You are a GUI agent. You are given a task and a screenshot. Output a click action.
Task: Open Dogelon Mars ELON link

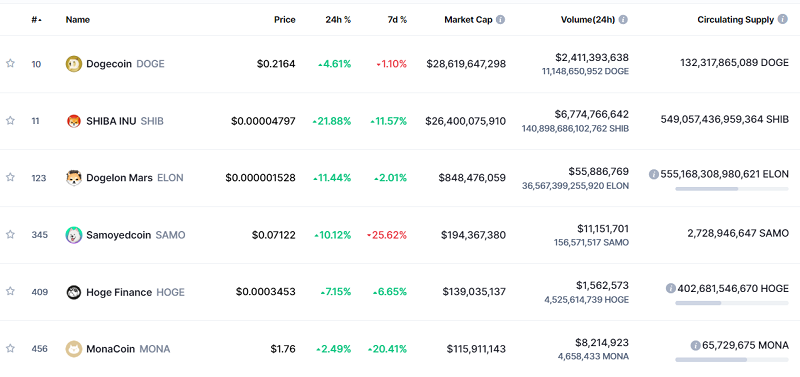tap(135, 178)
